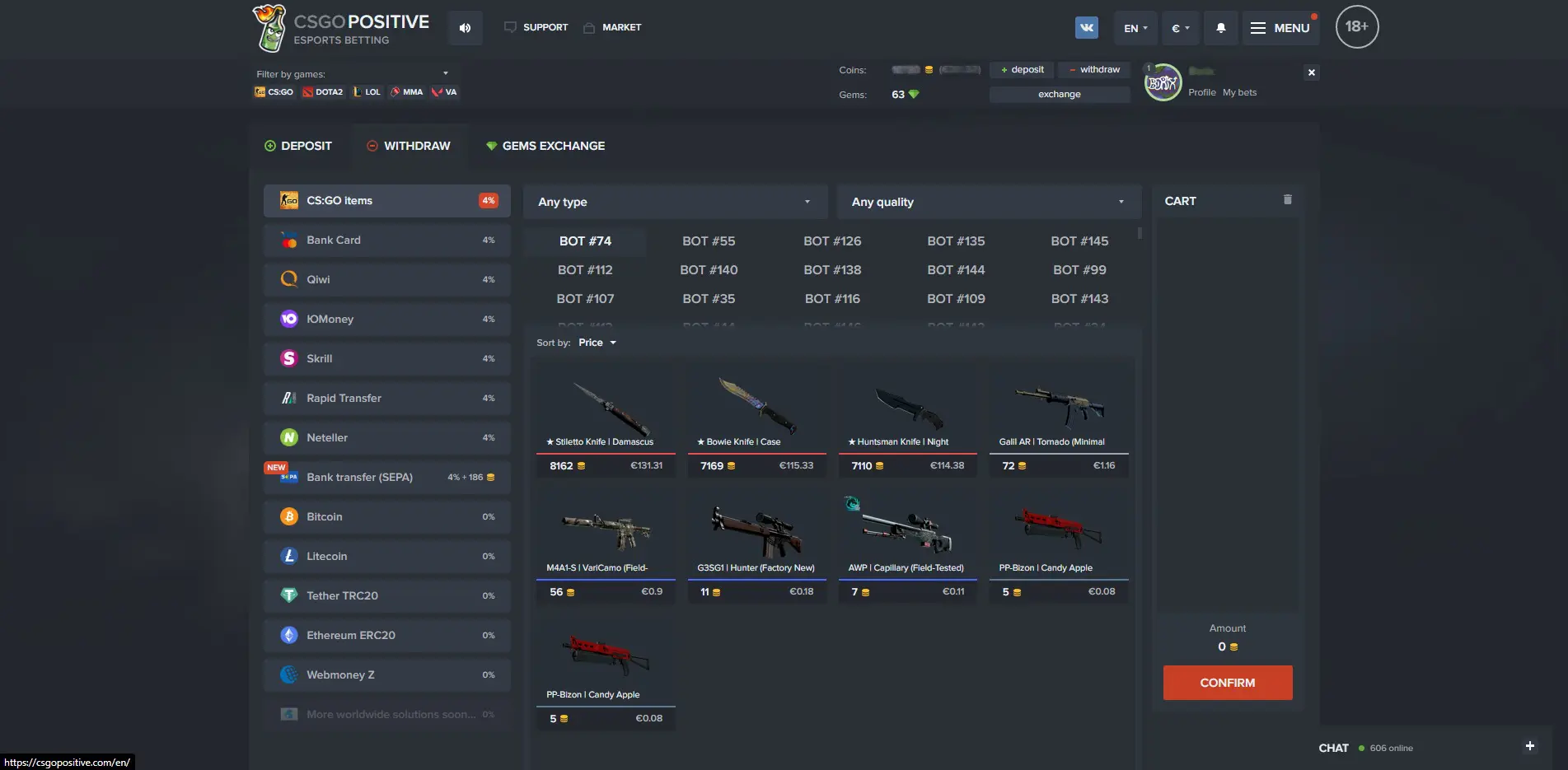The image size is (1568, 770).
Task: Add Huntsman Knife Night to cart
Action: [907, 420]
